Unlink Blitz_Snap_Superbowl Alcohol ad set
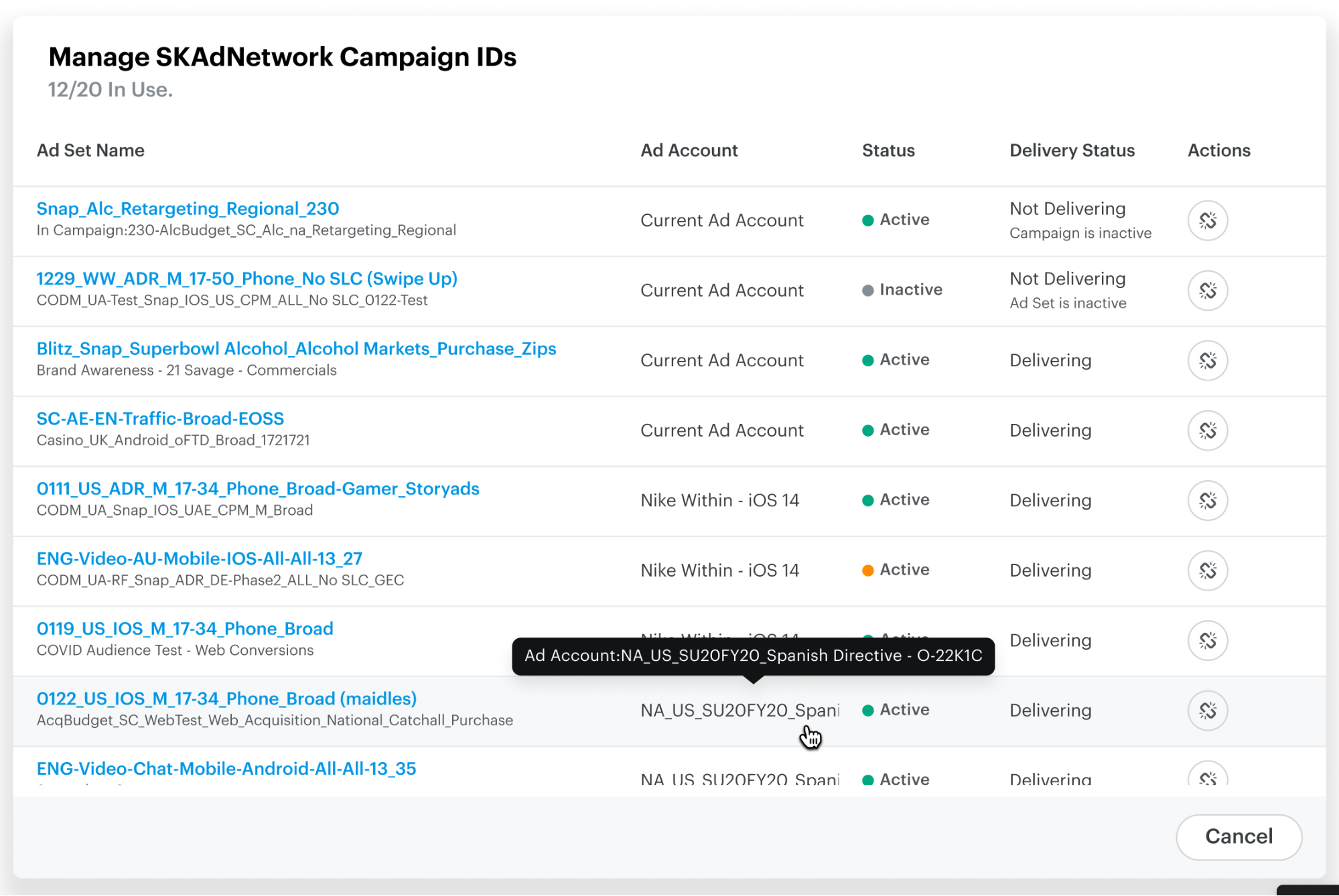 click(x=1207, y=360)
